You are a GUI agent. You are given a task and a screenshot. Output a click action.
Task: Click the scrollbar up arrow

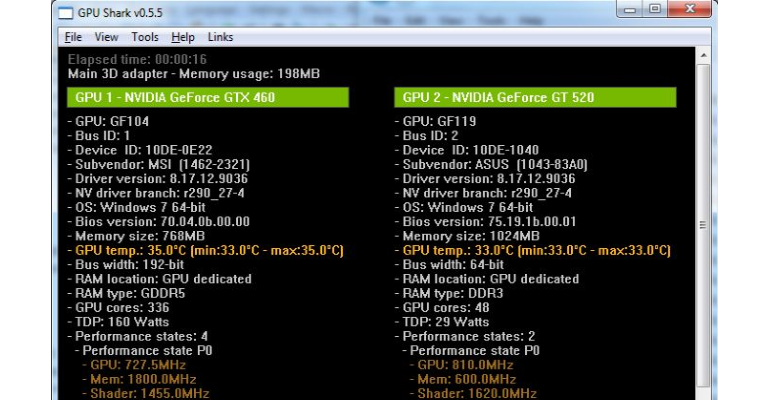(x=703, y=55)
